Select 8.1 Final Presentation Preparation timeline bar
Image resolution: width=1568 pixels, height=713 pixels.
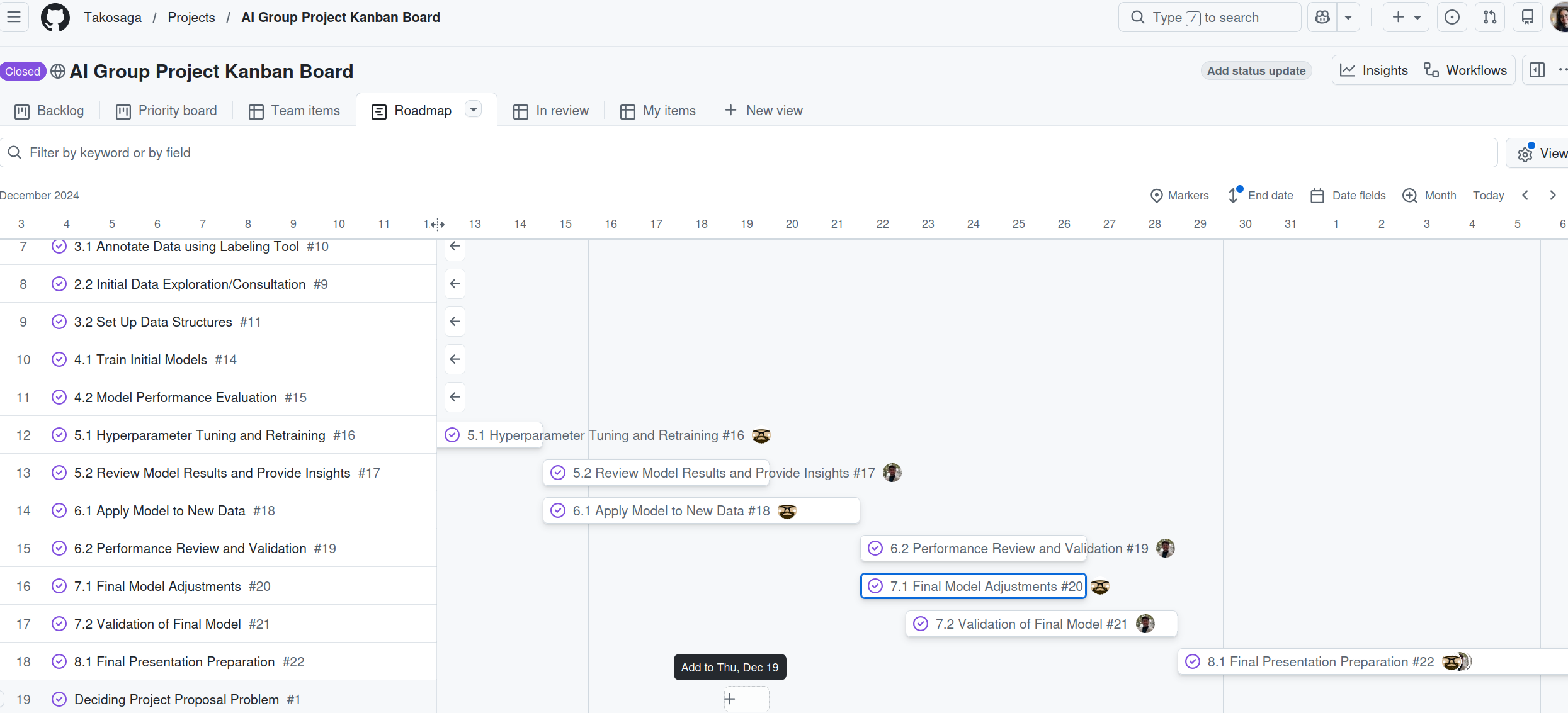point(1373,662)
